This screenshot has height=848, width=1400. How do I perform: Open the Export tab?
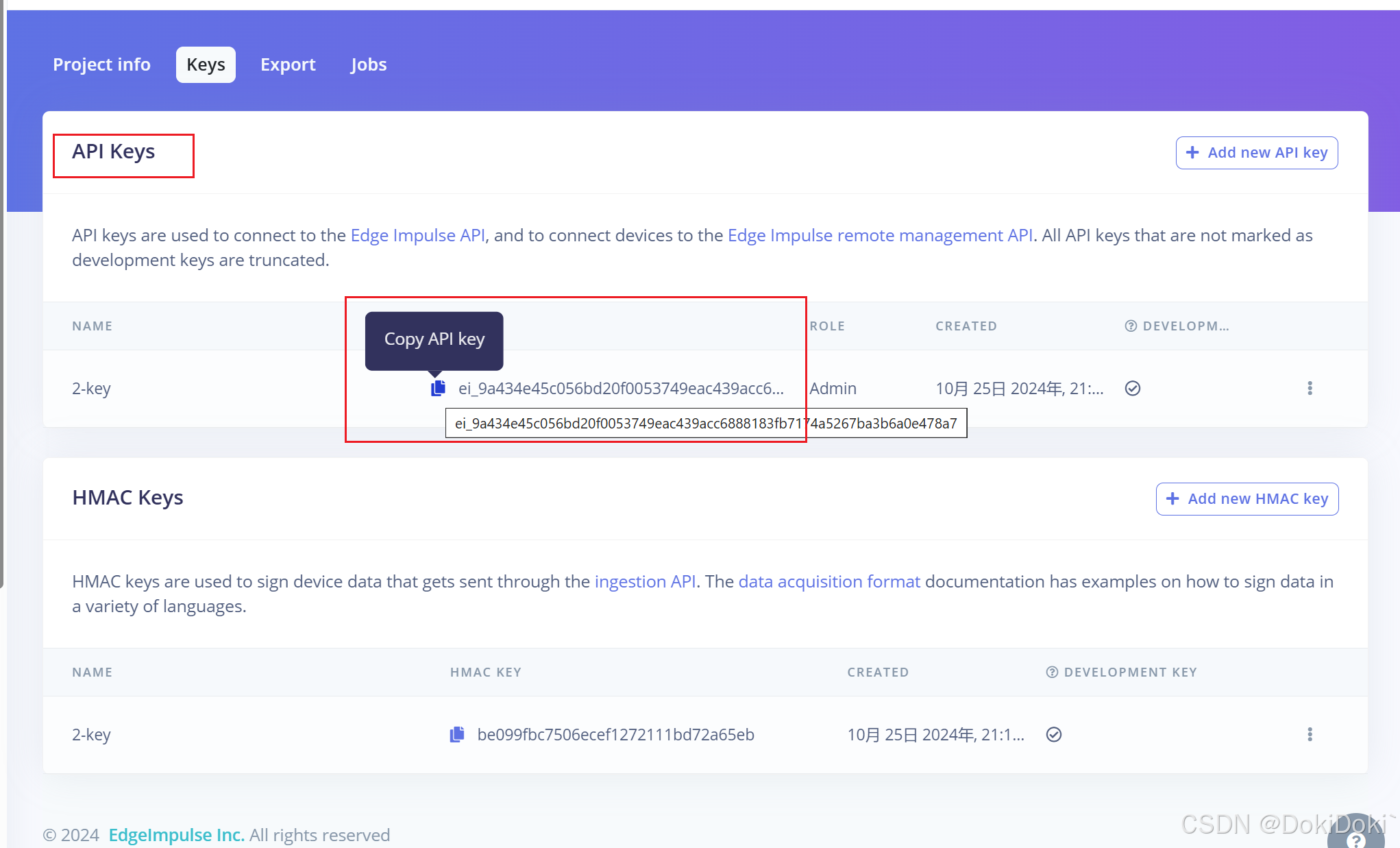pyautogui.click(x=288, y=64)
